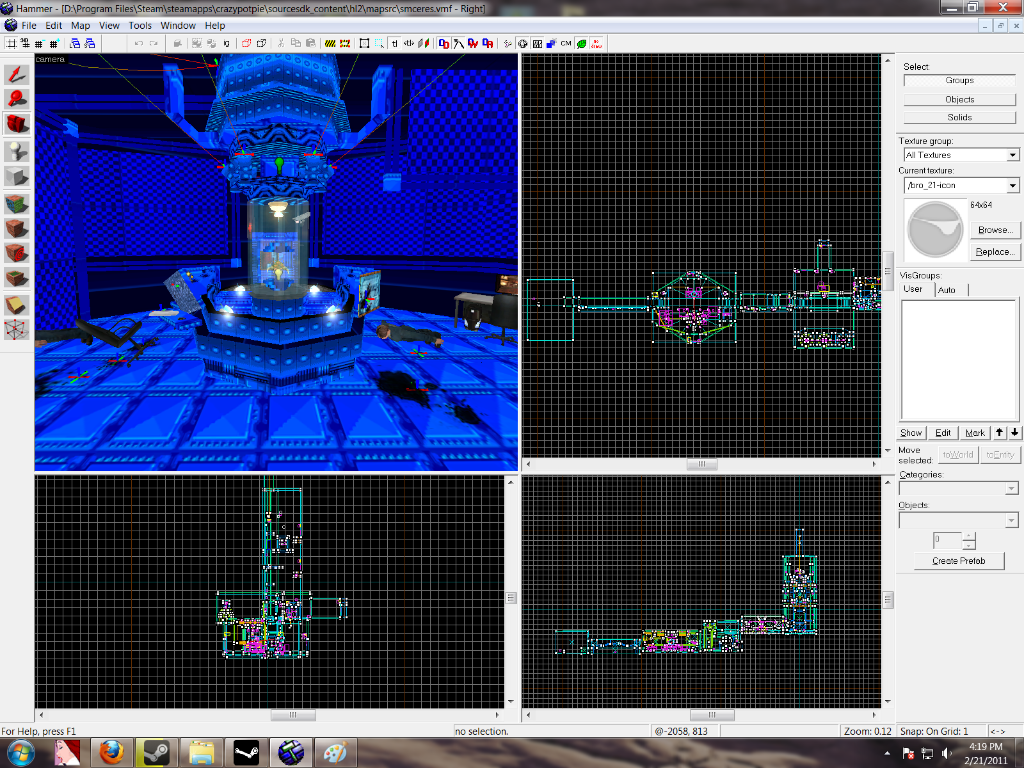This screenshot has width=1024, height=768.
Task: Select the Vertex manipulation tool
Action: click(x=16, y=330)
